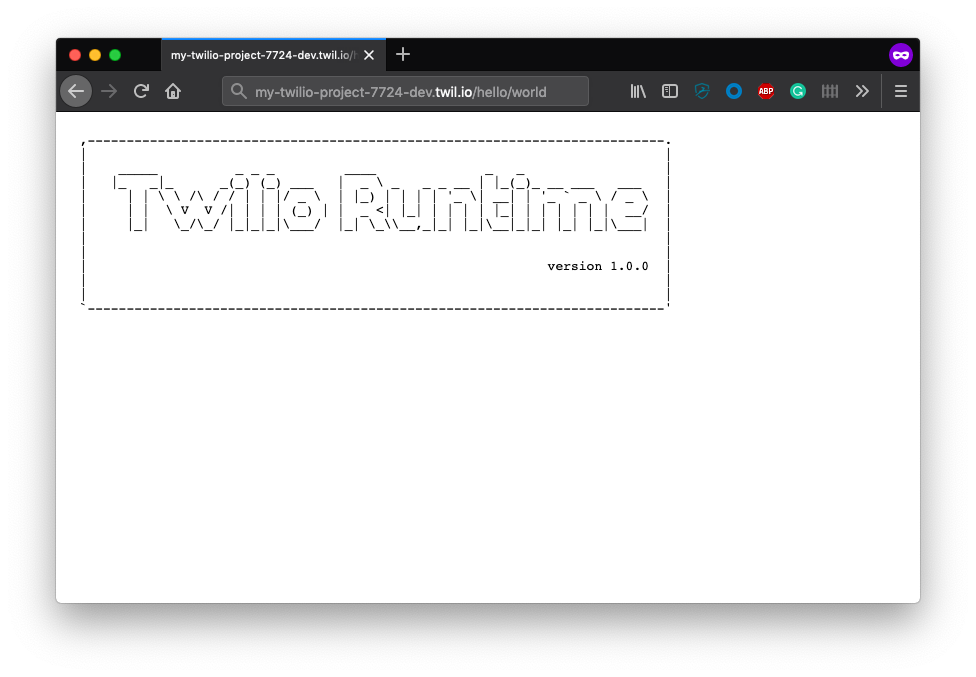
Task: Expand the overflow toolbar double-chevron
Action: [x=863, y=91]
